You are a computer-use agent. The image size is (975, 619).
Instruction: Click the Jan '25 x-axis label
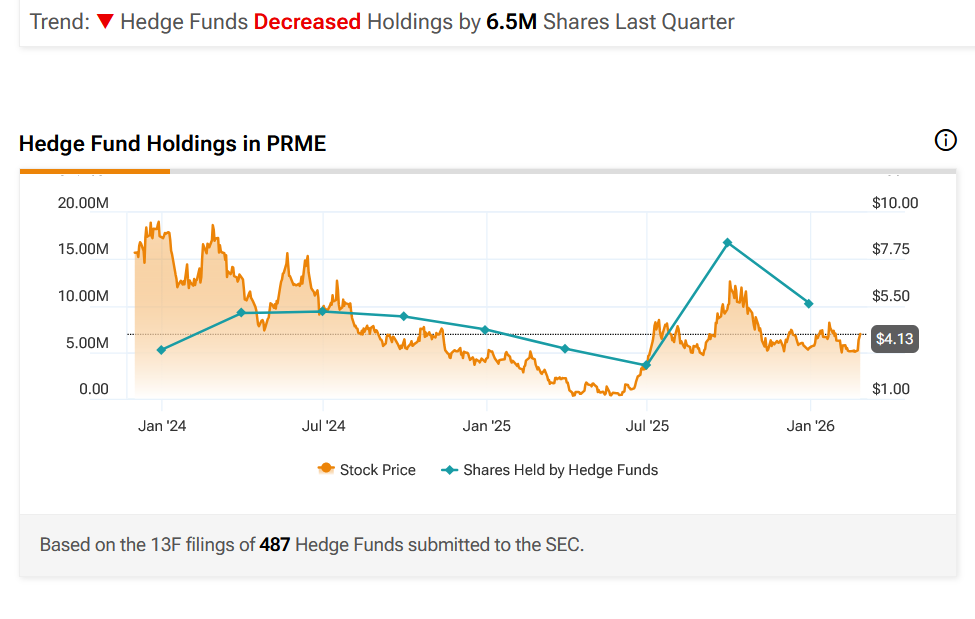pyautogui.click(x=487, y=426)
